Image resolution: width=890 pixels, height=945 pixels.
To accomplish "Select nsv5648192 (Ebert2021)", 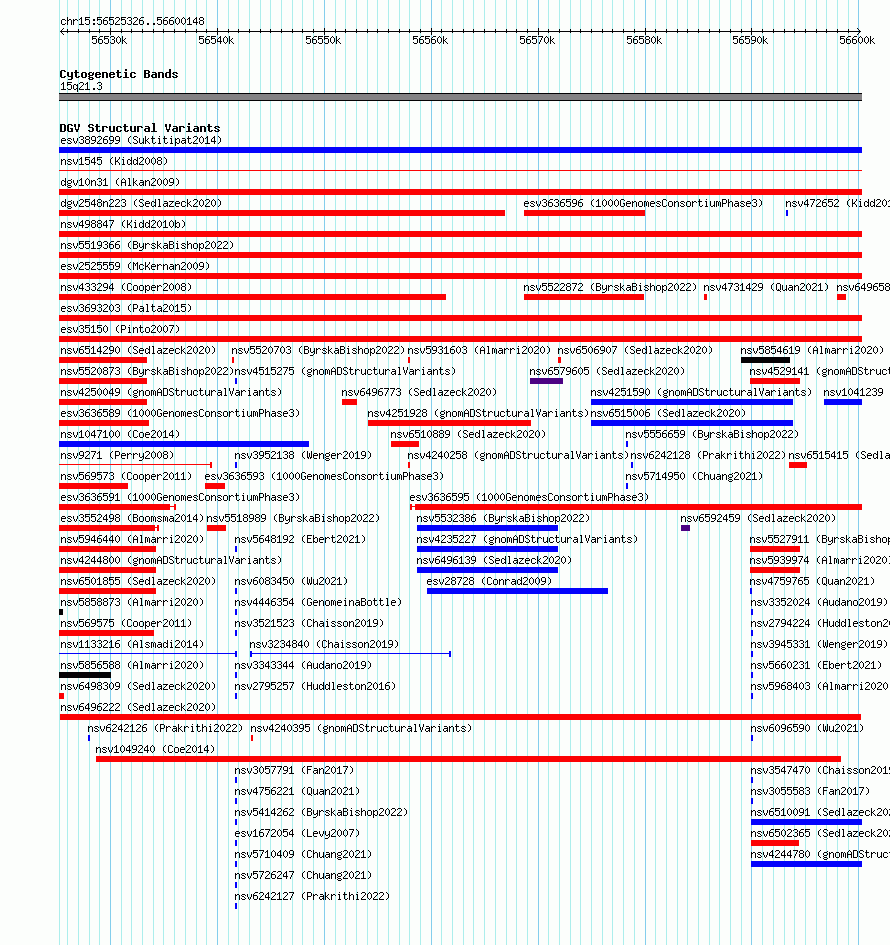I will pyautogui.click(x=300, y=540).
